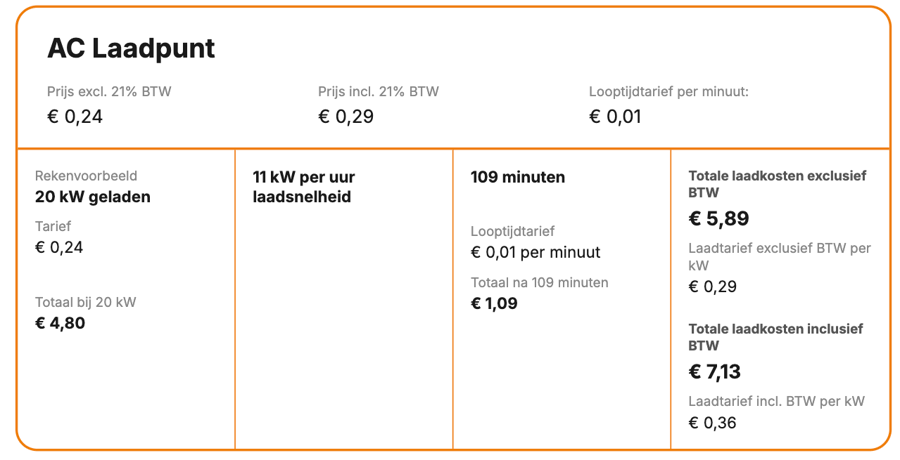Click the € 1,09 amount
The image size is (900, 460).
494,303
